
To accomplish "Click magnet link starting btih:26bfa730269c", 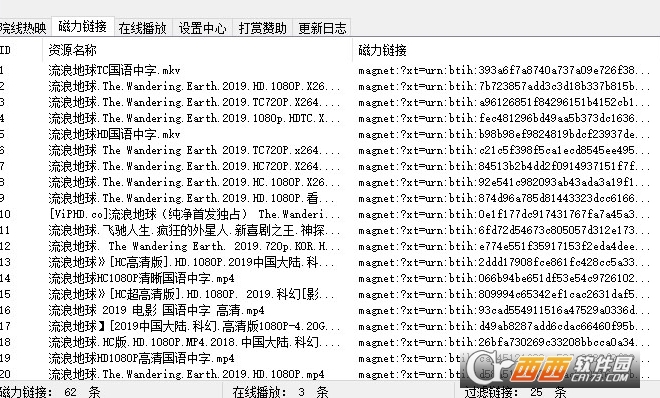I will (504, 342).
